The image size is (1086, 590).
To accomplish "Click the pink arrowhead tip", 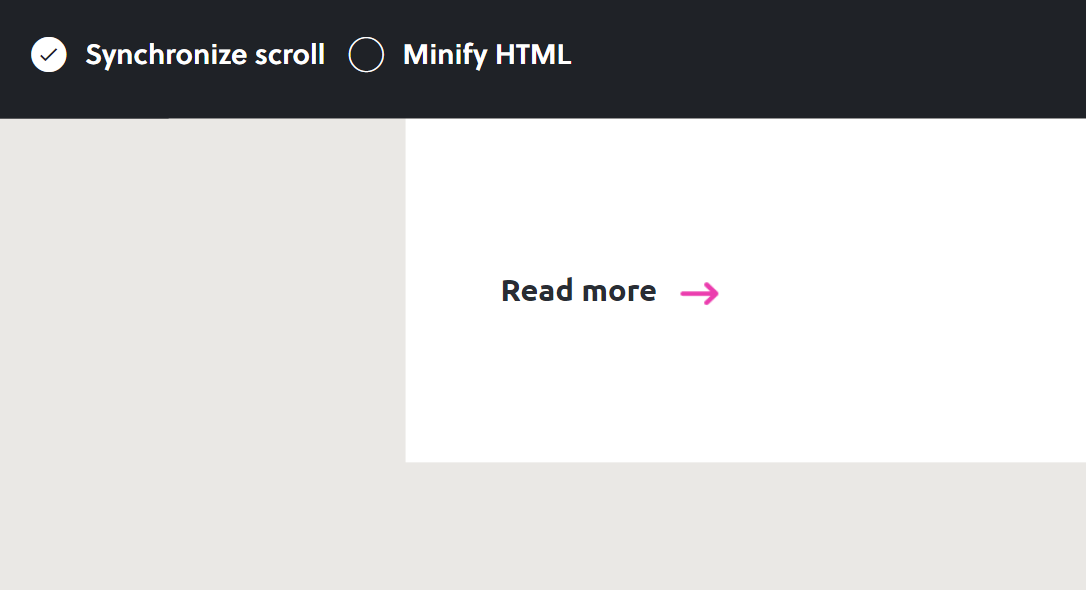I will coord(714,292).
